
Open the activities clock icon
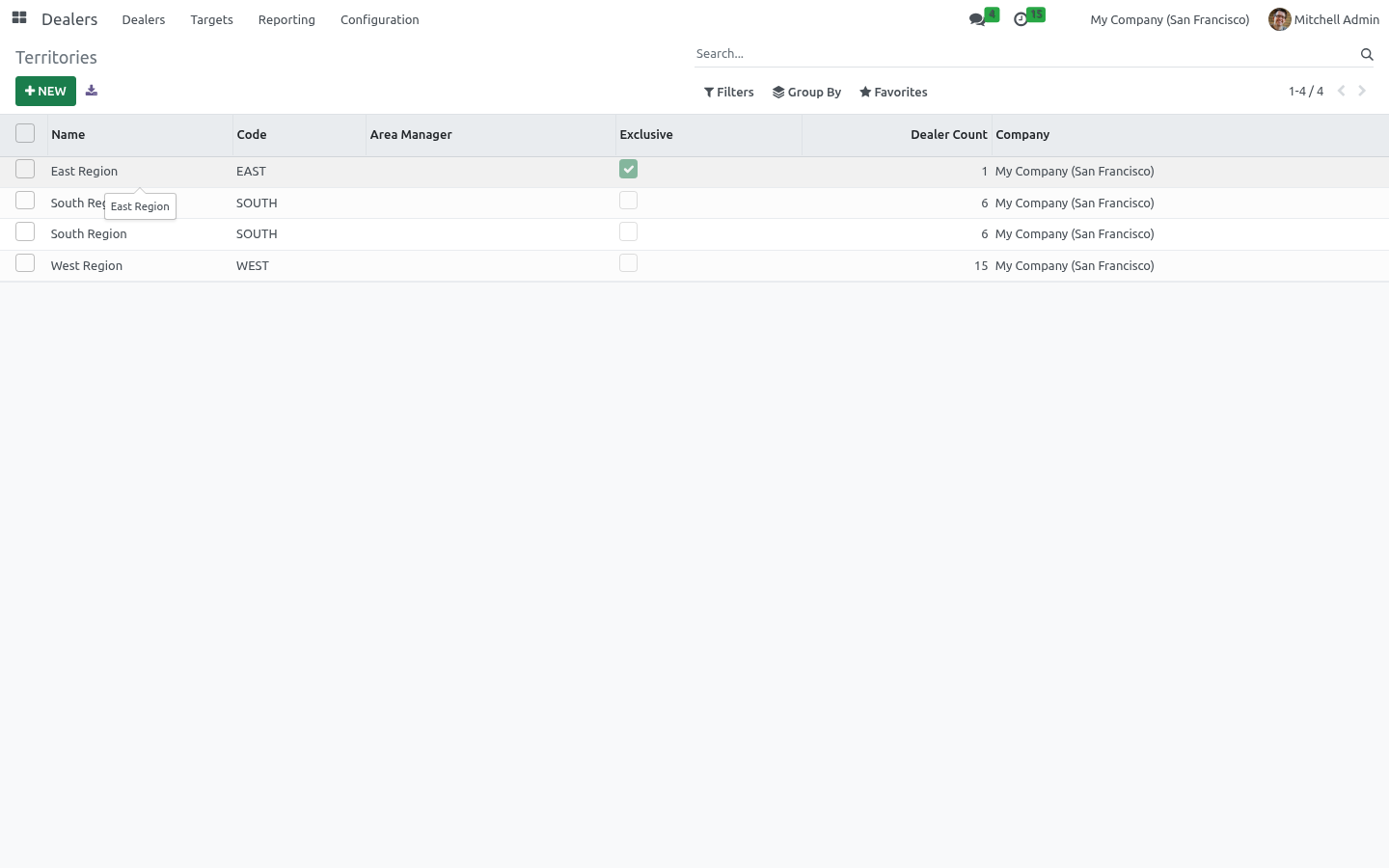click(x=1021, y=19)
